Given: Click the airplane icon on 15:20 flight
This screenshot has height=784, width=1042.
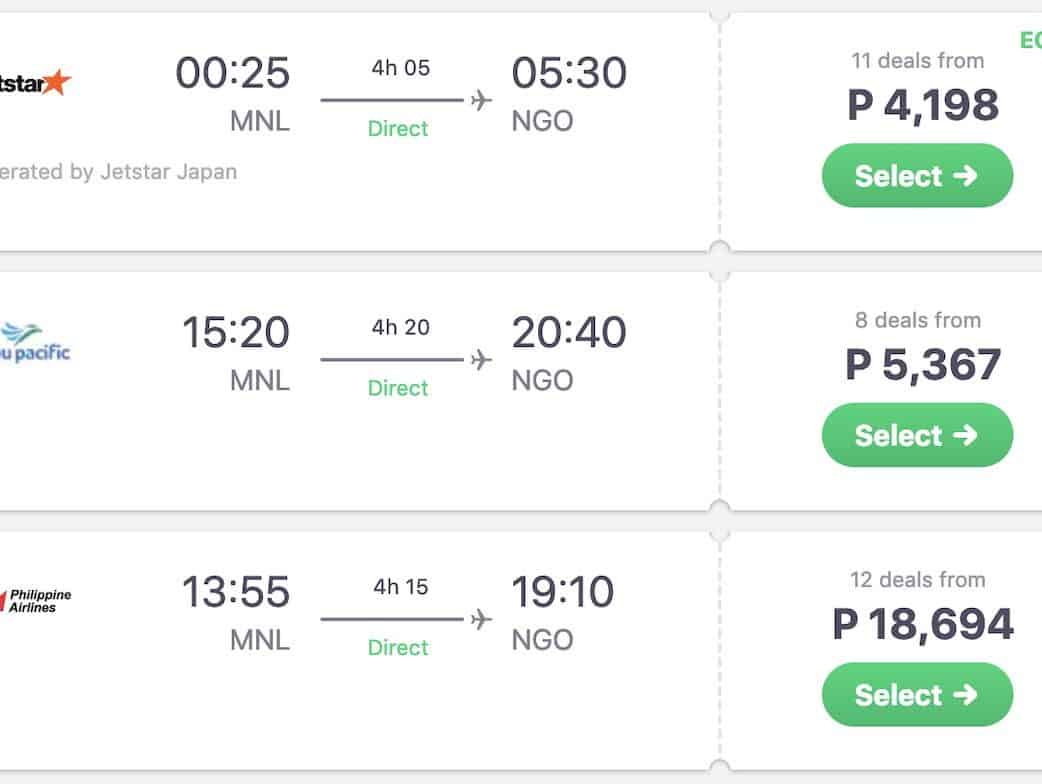Looking at the screenshot, I should pyautogui.click(x=481, y=360).
